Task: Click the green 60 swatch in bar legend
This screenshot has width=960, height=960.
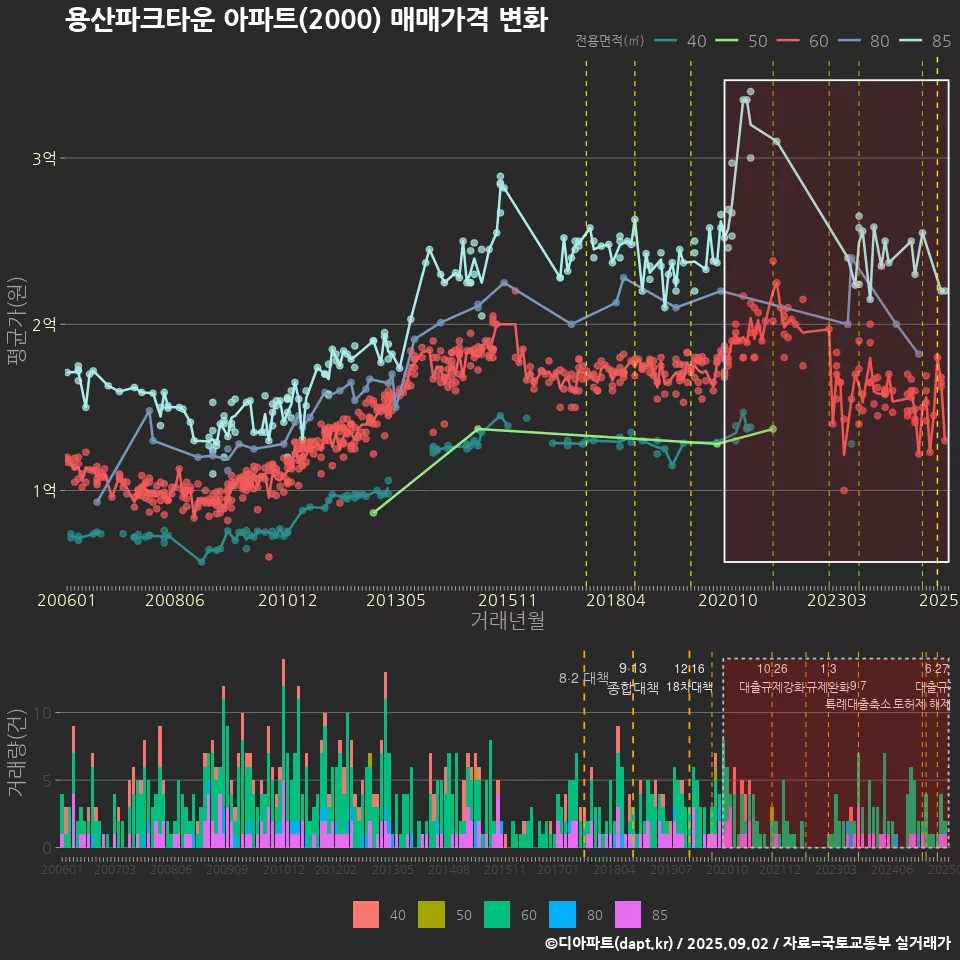Action: [x=497, y=915]
